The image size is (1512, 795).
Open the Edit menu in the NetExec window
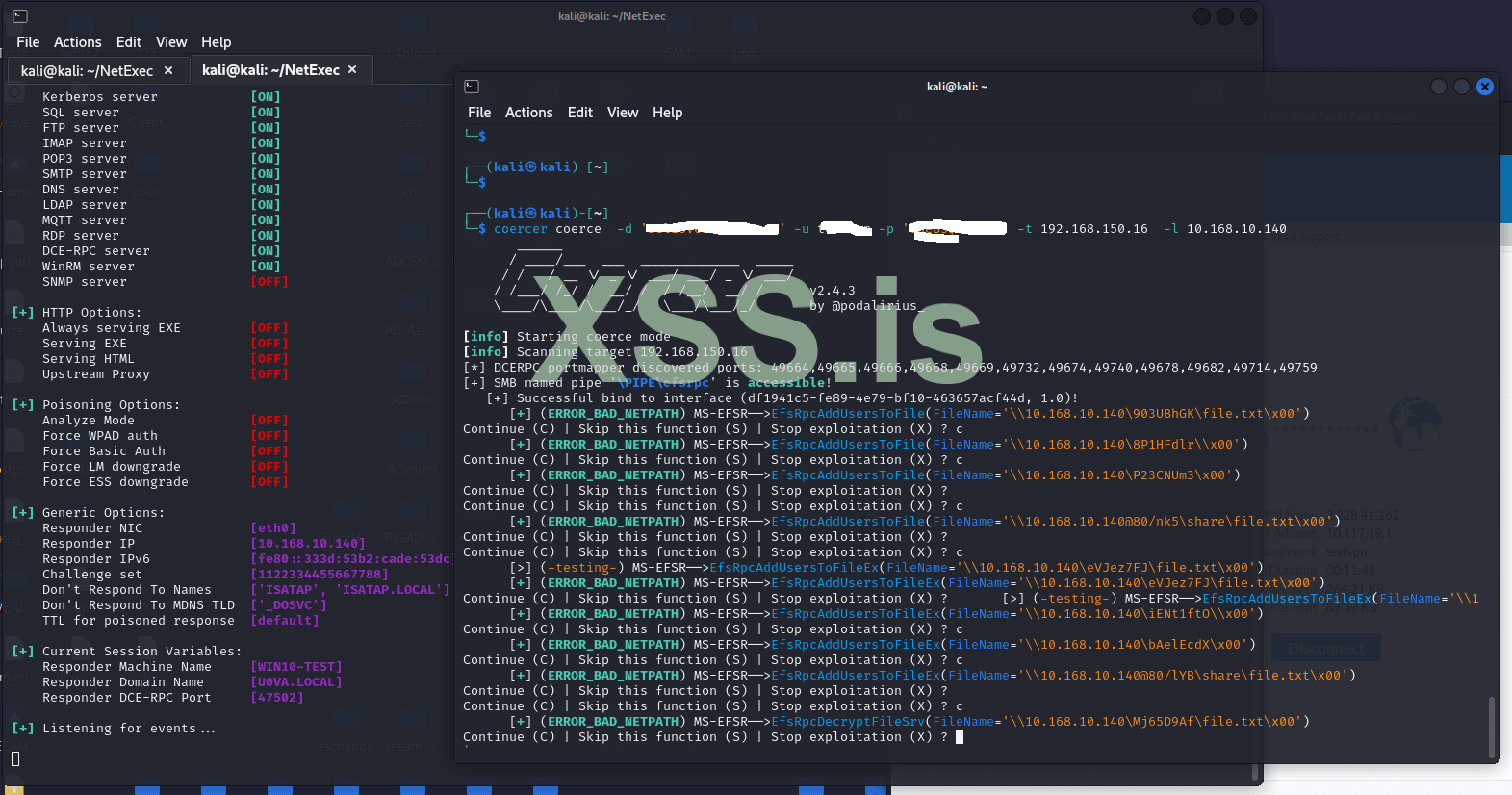[129, 42]
